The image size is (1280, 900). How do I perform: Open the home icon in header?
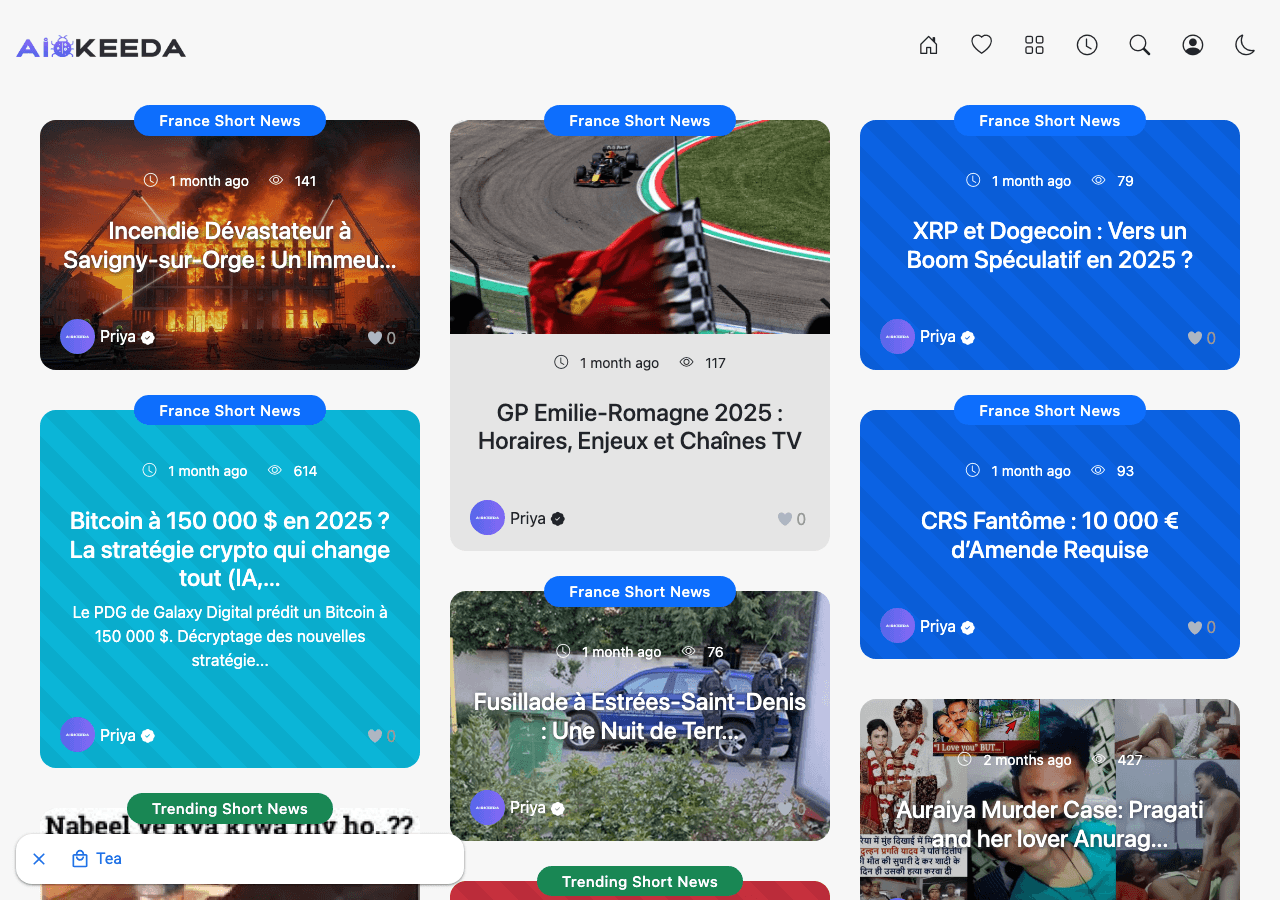coord(928,45)
